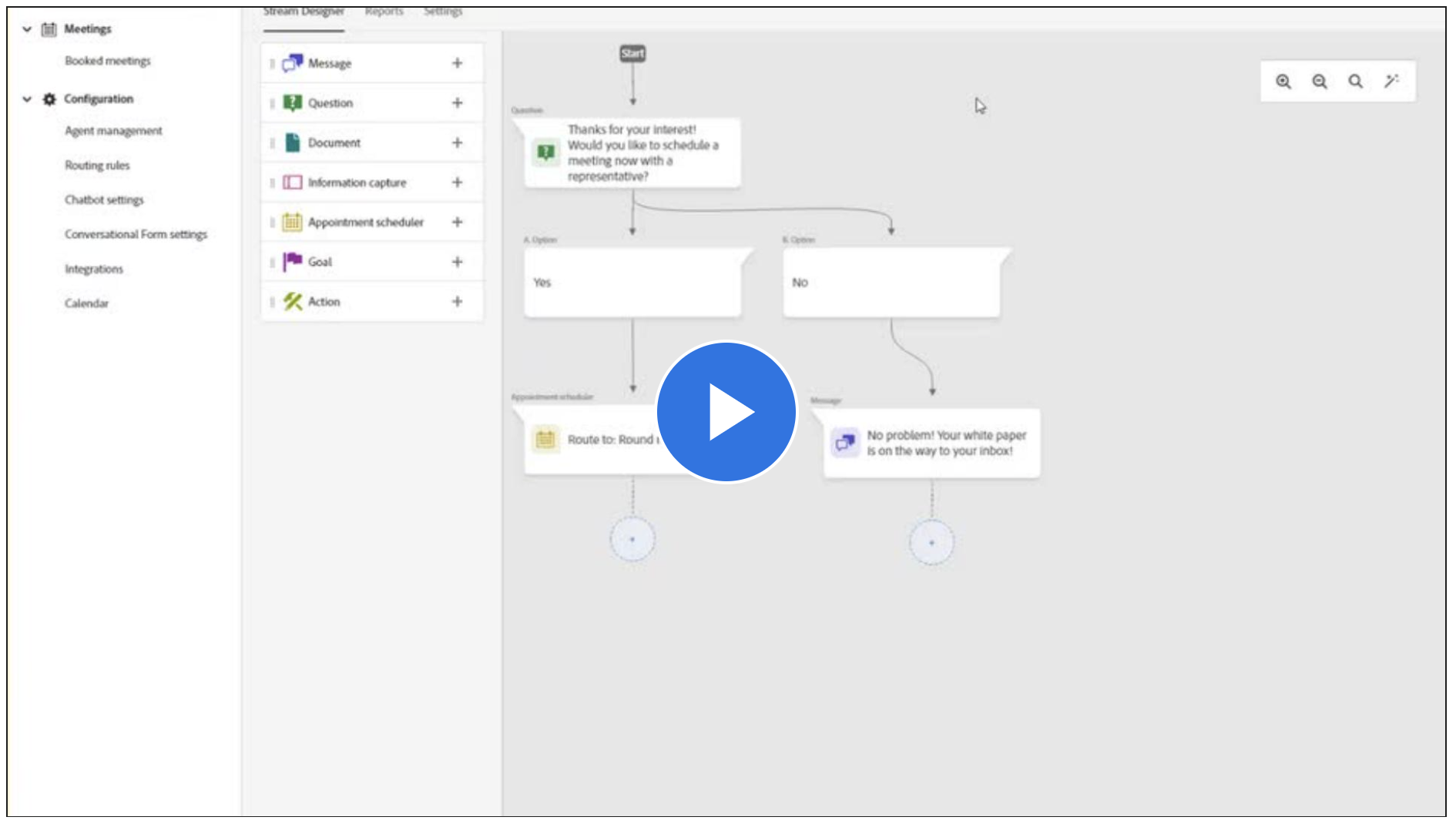Open Chatbot settings from the sidebar
1456x827 pixels.
103,199
